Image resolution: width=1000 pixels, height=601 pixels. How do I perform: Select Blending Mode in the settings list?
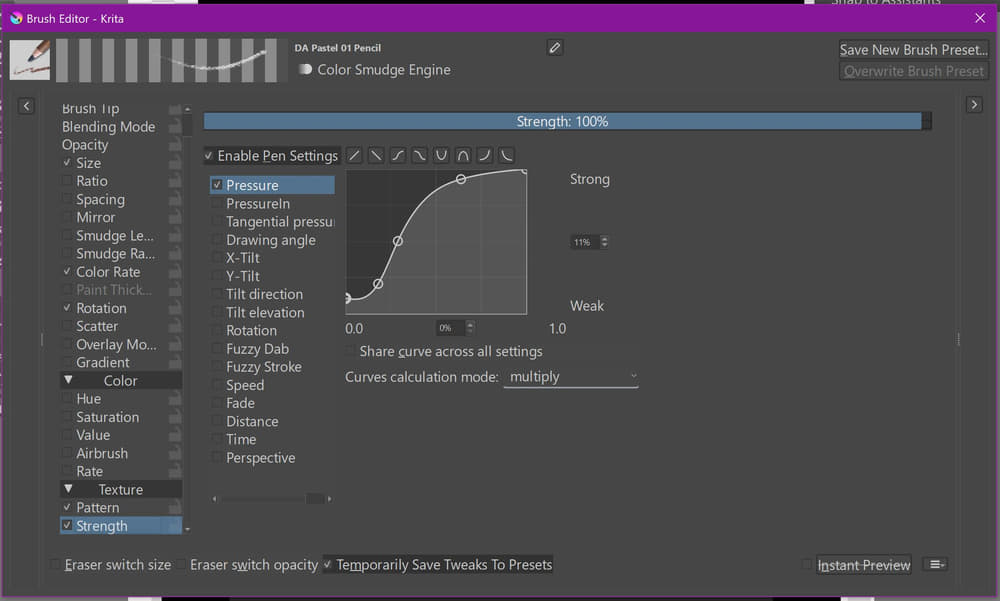coord(108,127)
